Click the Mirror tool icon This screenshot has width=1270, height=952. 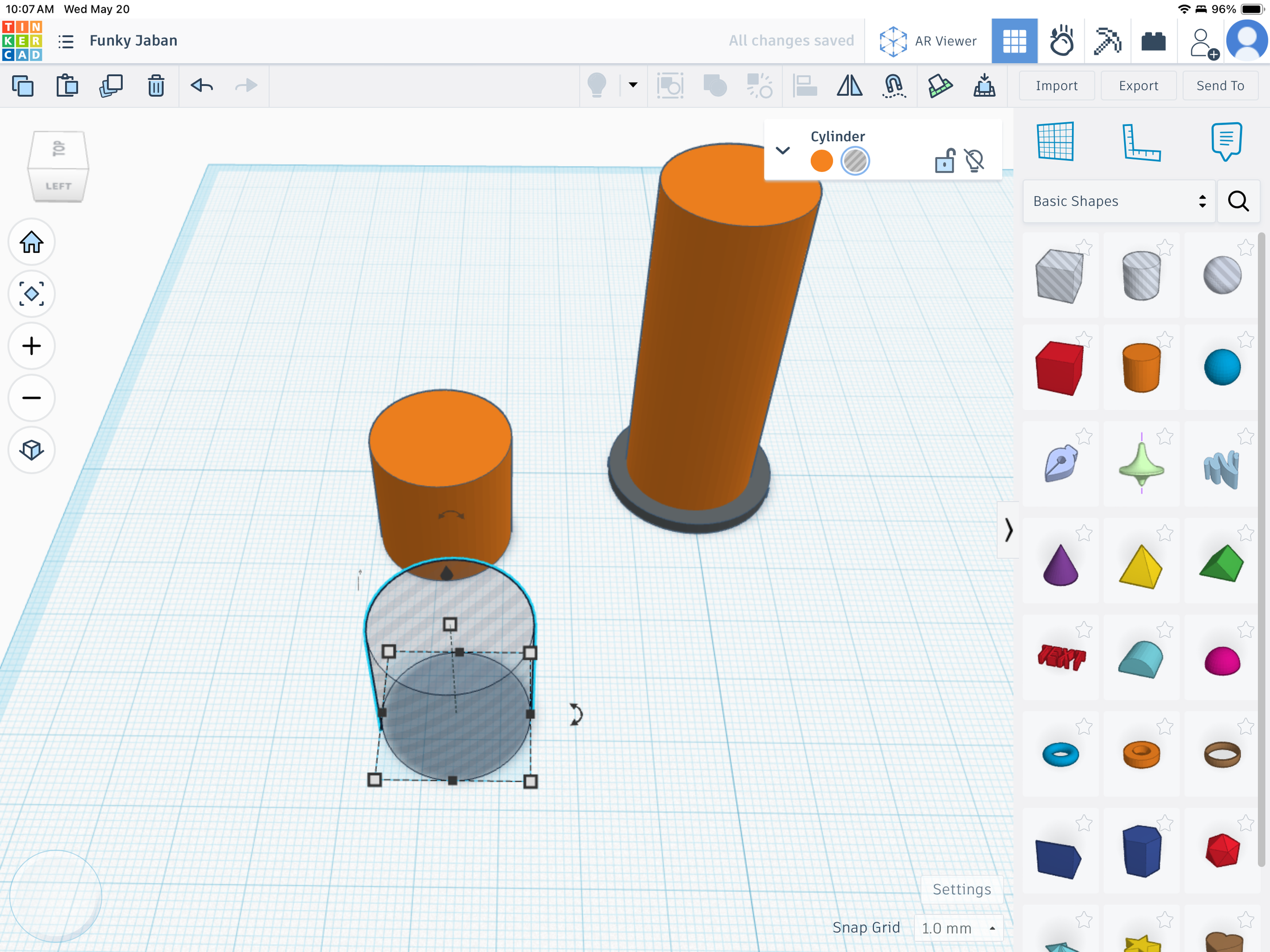[849, 86]
